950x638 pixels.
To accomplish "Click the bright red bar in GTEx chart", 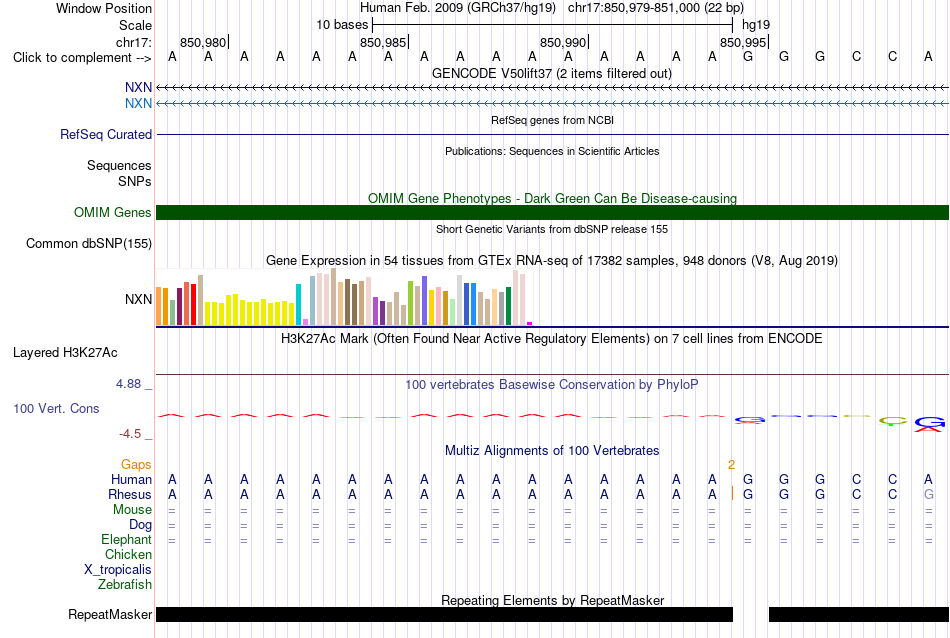I will pyautogui.click(x=193, y=304).
